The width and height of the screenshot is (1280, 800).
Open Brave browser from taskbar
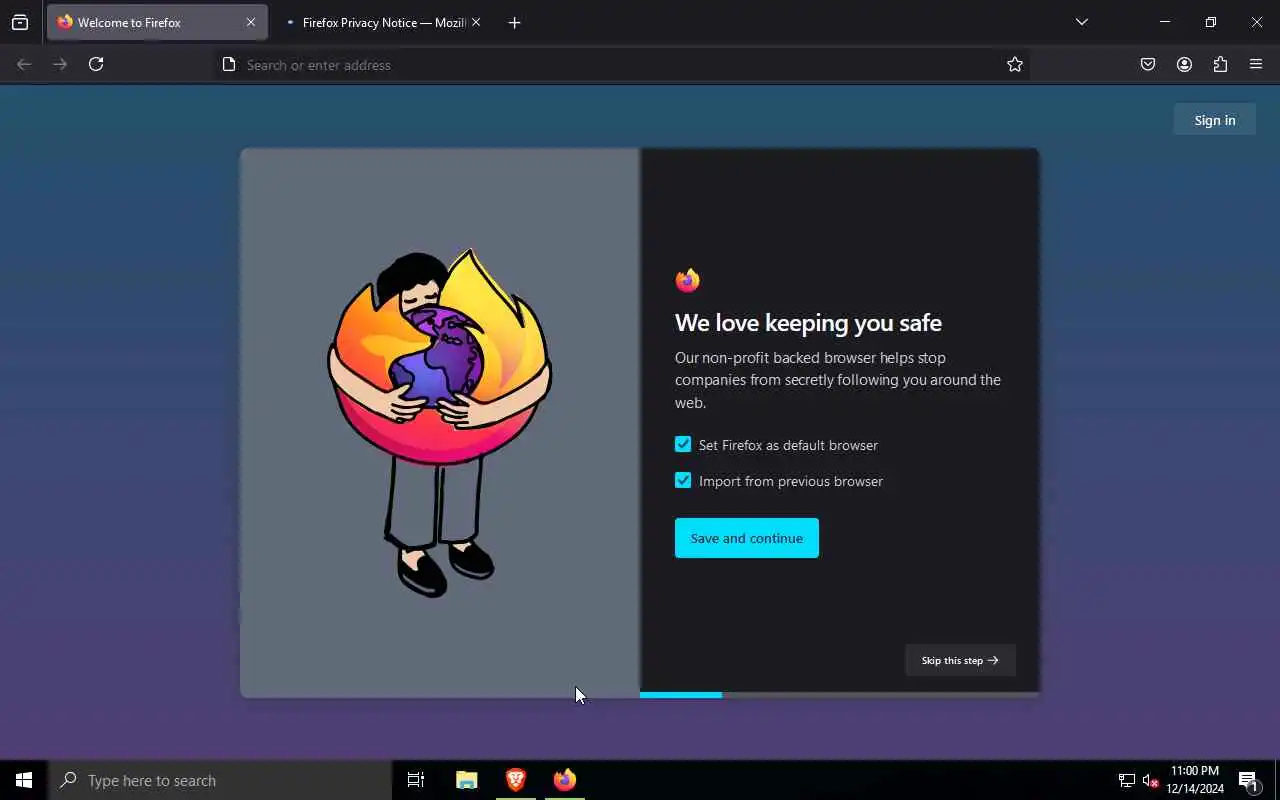516,780
